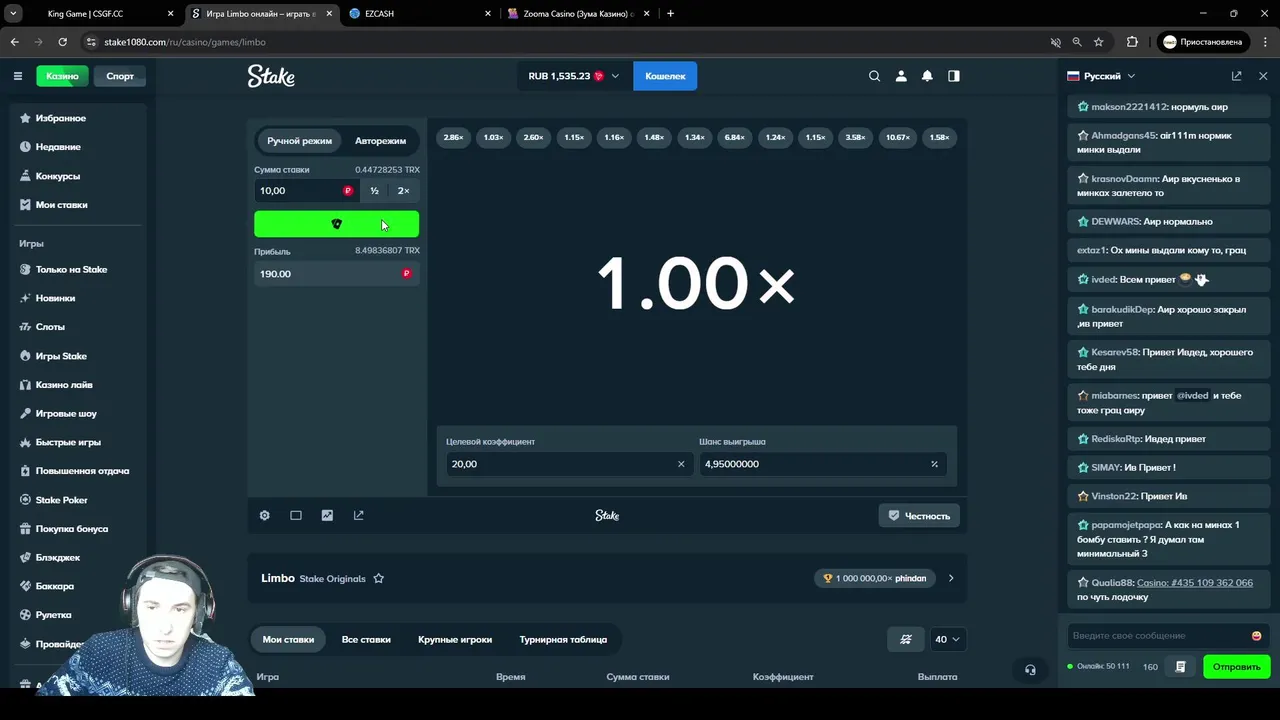Image resolution: width=1280 pixels, height=720 pixels.
Task: Open the Fairness (Честность) button
Action: pos(919,515)
